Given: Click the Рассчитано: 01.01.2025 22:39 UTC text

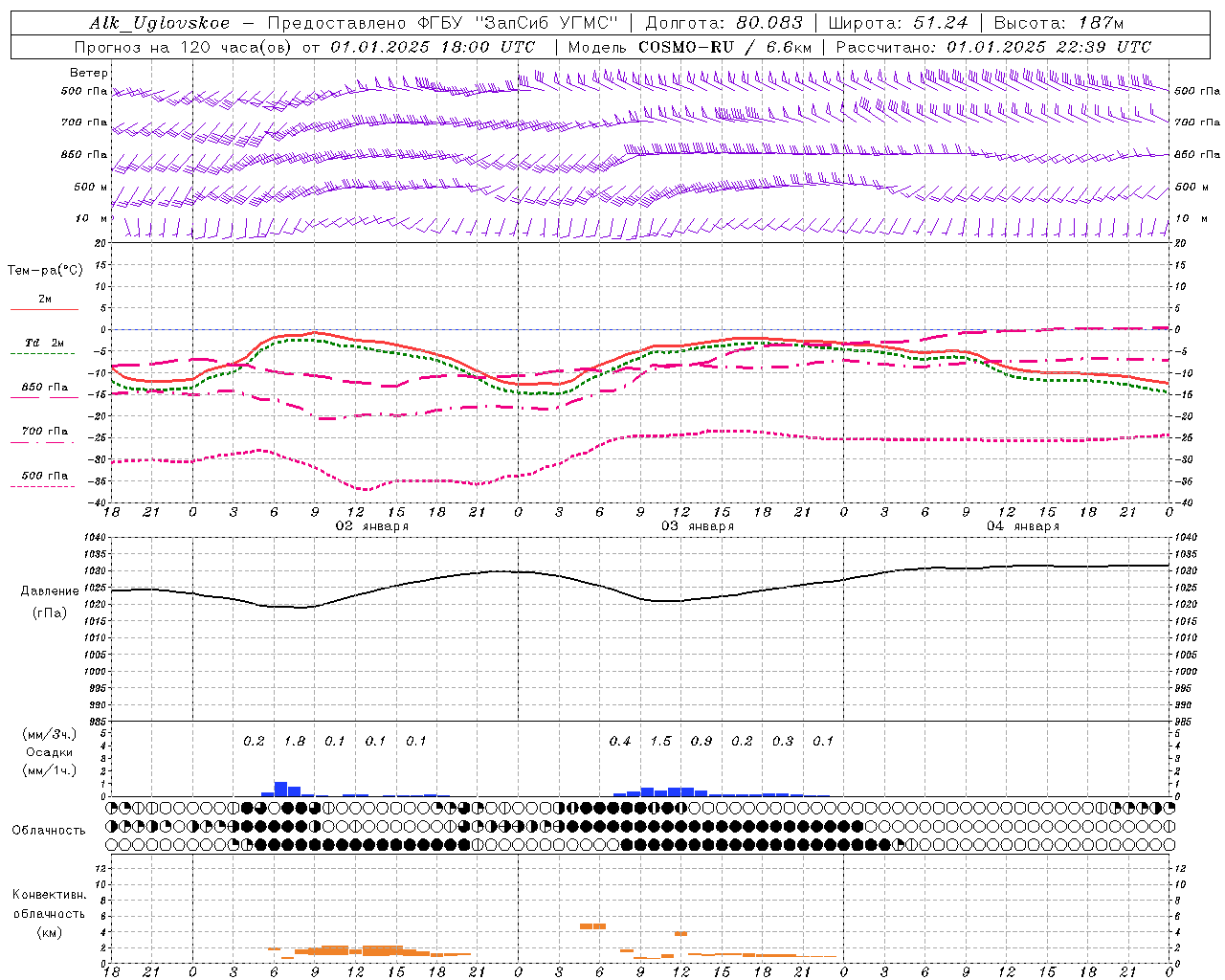Looking at the screenshot, I should click(x=993, y=47).
